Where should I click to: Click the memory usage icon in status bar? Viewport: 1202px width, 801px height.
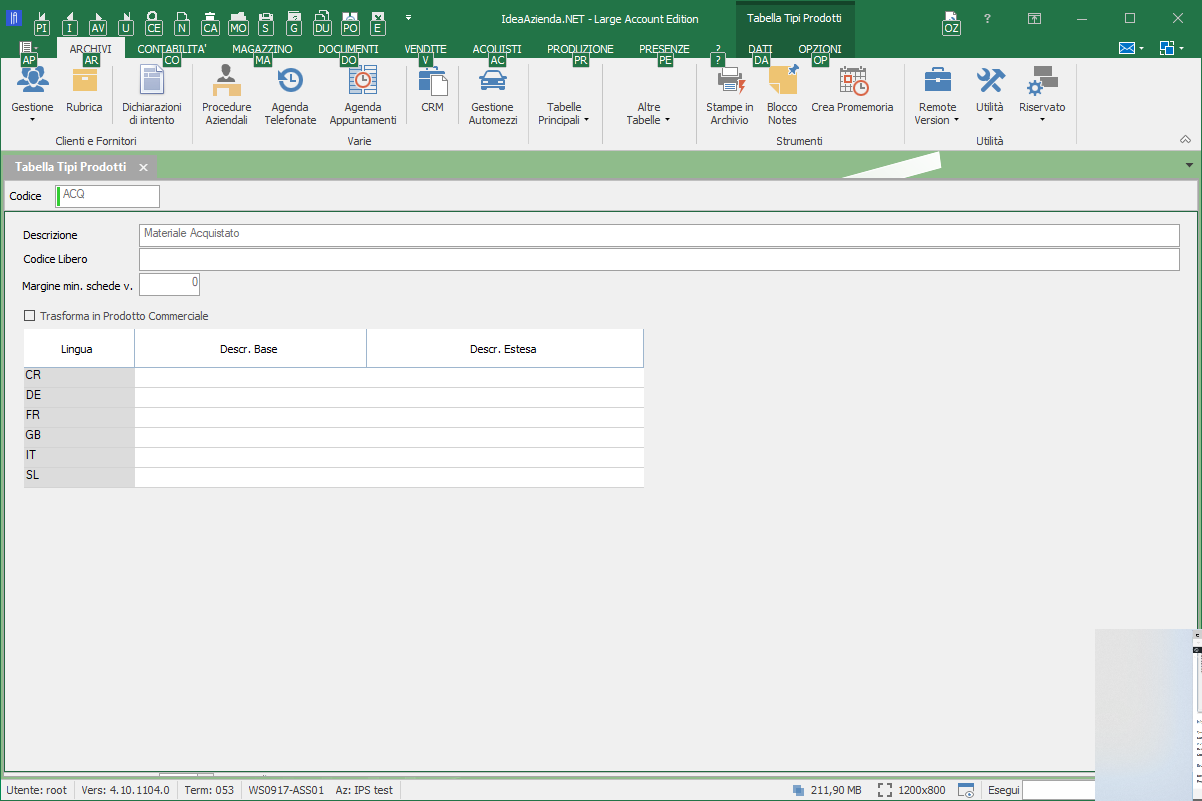(799, 790)
